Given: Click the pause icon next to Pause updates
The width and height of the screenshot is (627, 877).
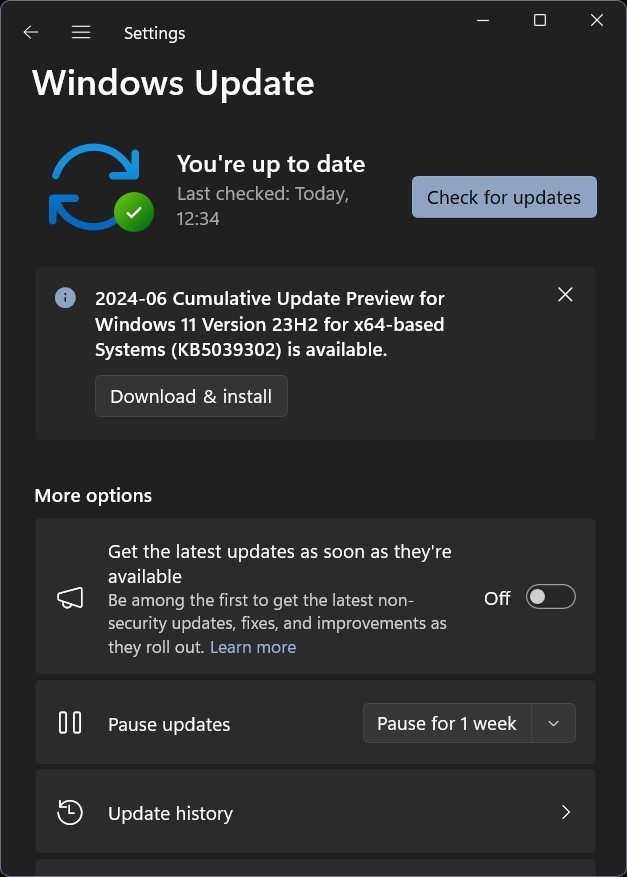Looking at the screenshot, I should pyautogui.click(x=69, y=723).
